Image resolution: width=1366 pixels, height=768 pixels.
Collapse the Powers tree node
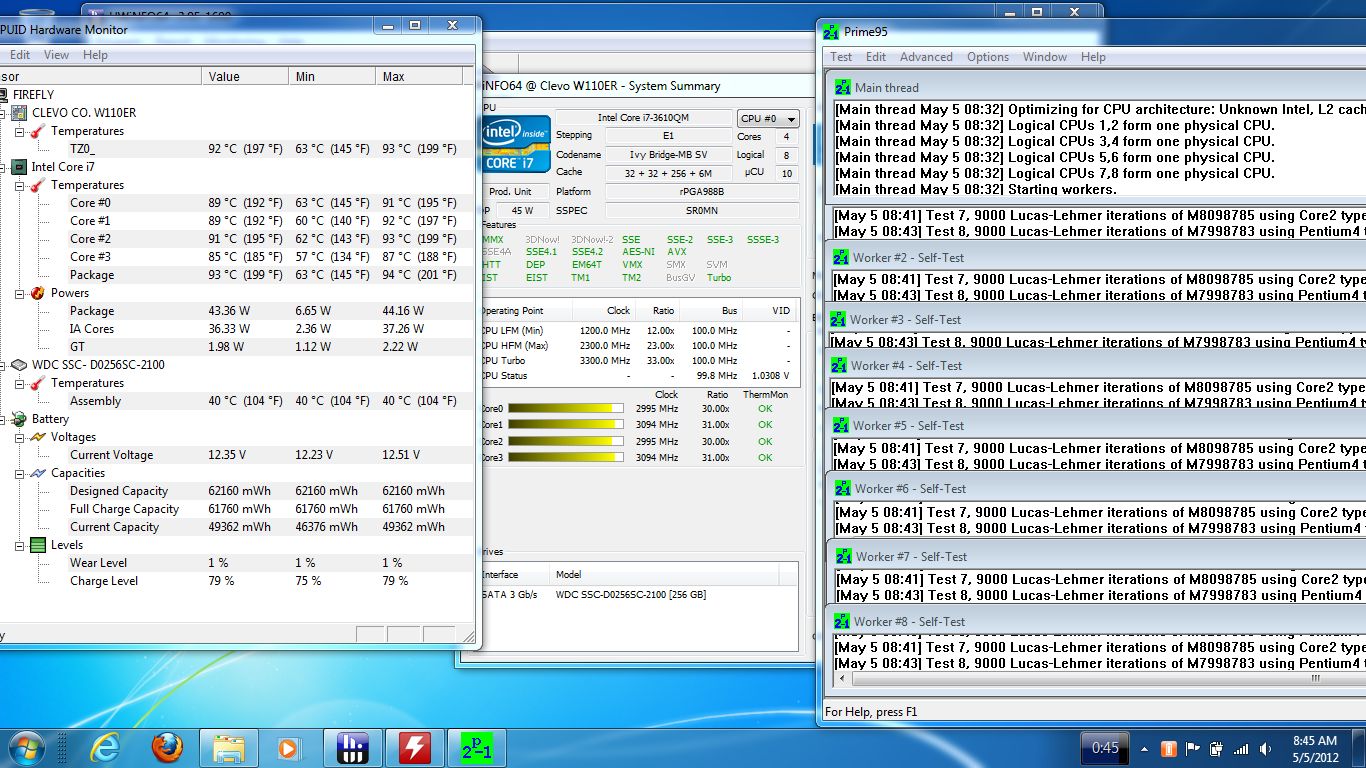pos(19,293)
